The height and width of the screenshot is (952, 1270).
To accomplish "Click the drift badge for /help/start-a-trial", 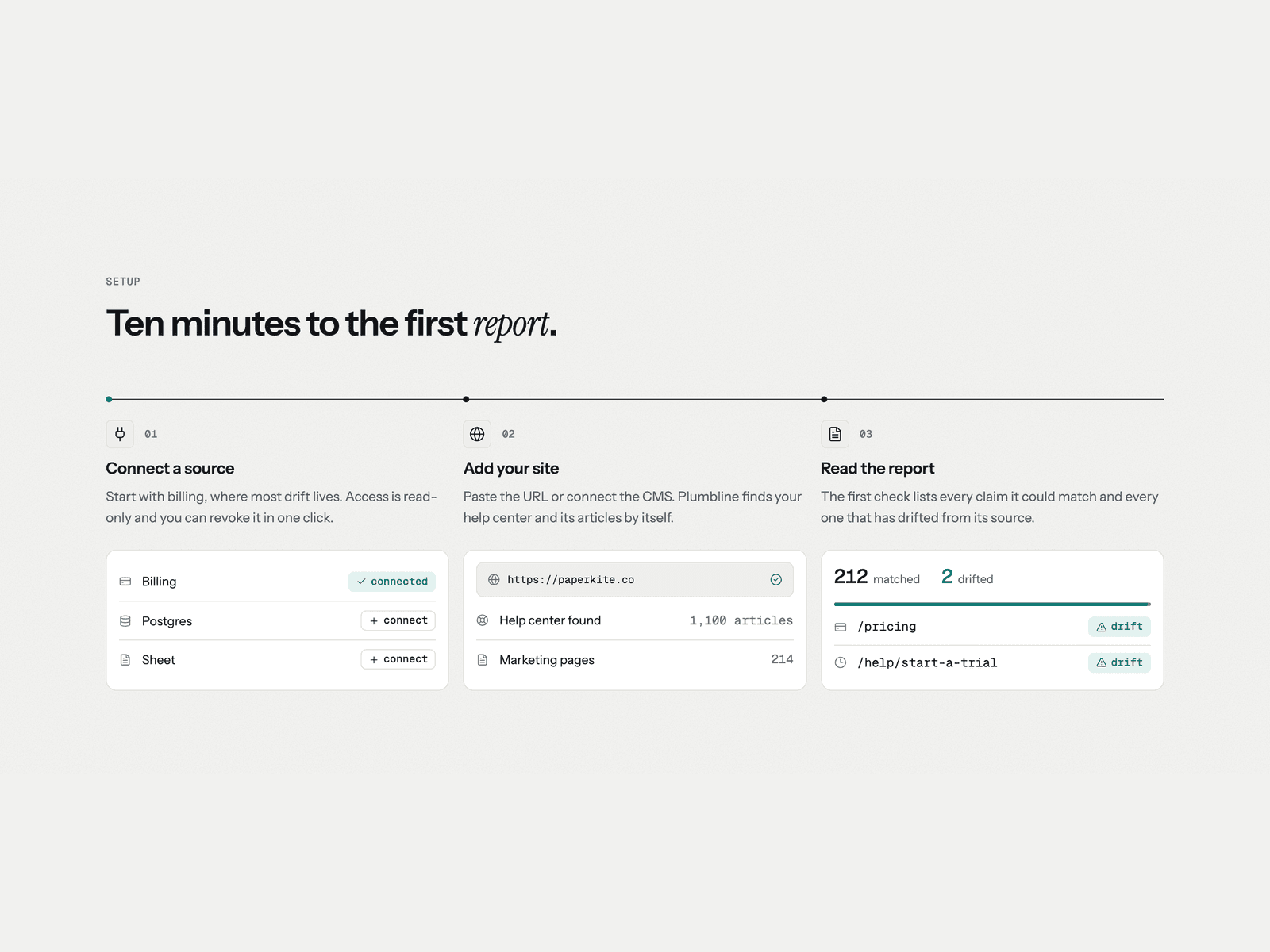I will [x=1119, y=662].
